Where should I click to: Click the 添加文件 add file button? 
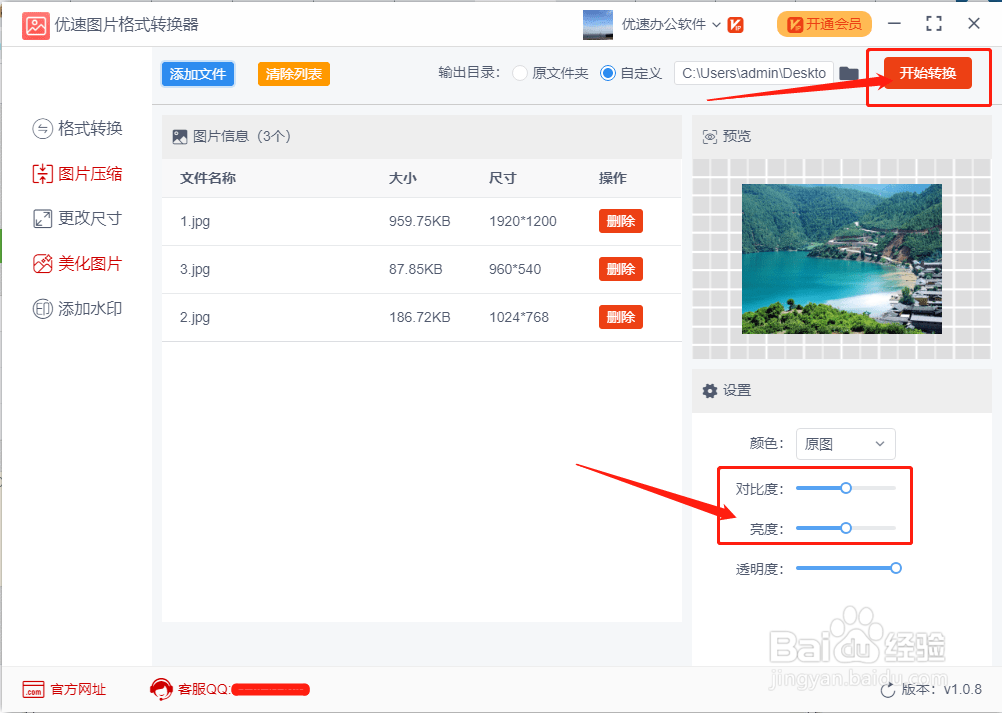coord(198,74)
